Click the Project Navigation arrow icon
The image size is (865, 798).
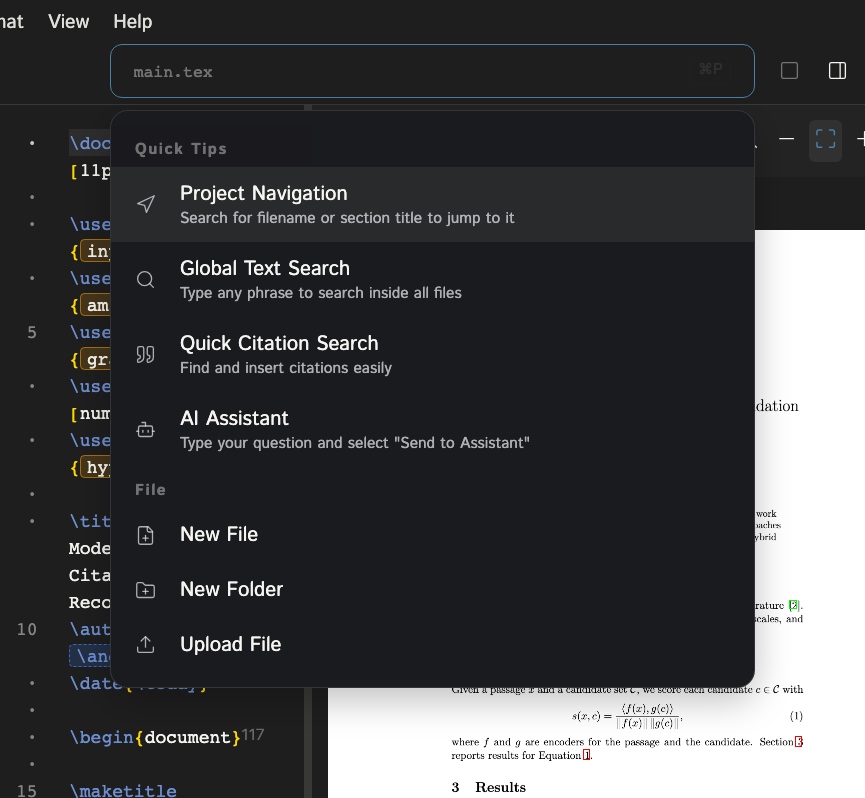[x=146, y=204]
